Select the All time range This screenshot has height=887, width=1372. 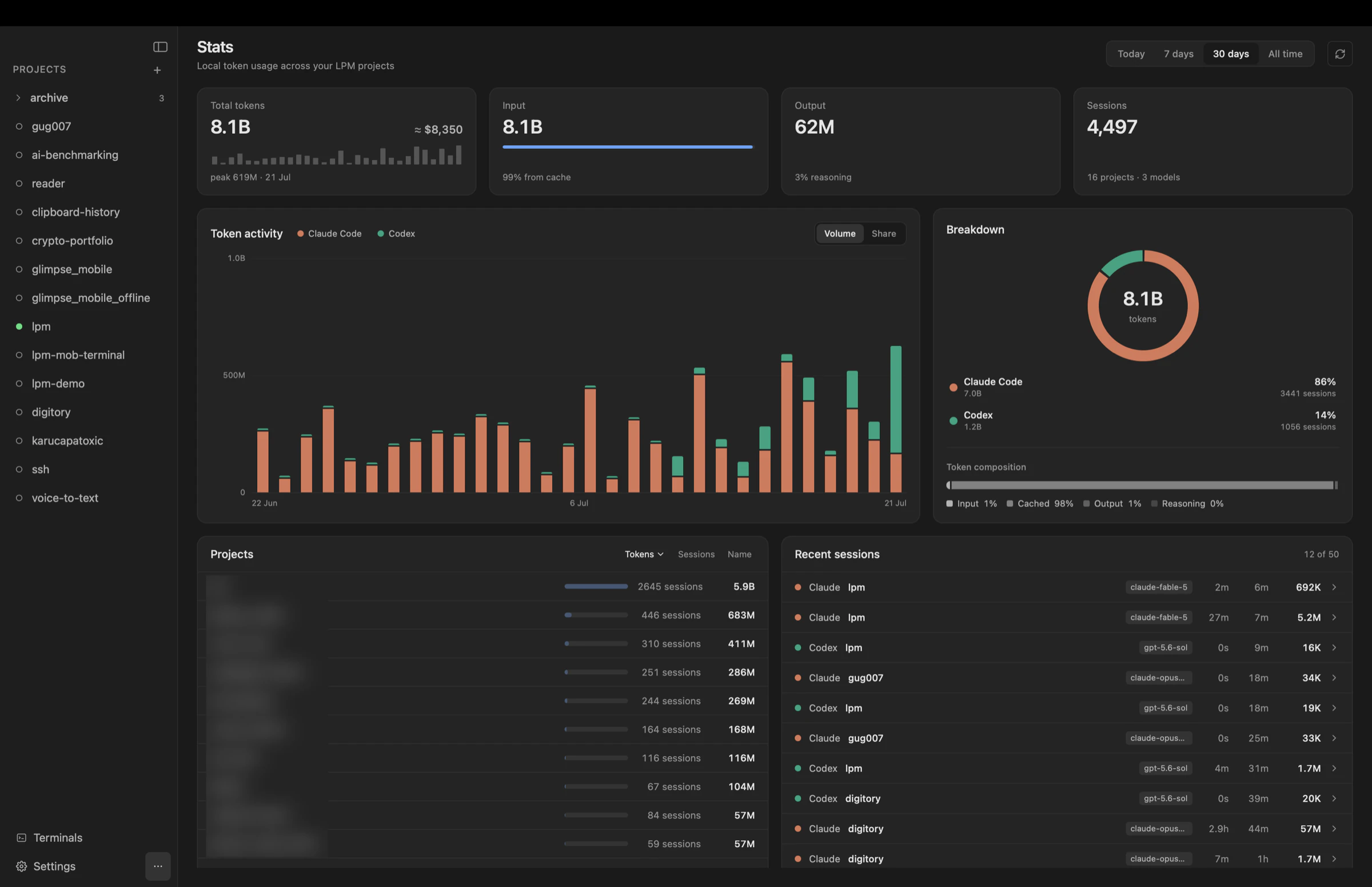pyautogui.click(x=1285, y=54)
